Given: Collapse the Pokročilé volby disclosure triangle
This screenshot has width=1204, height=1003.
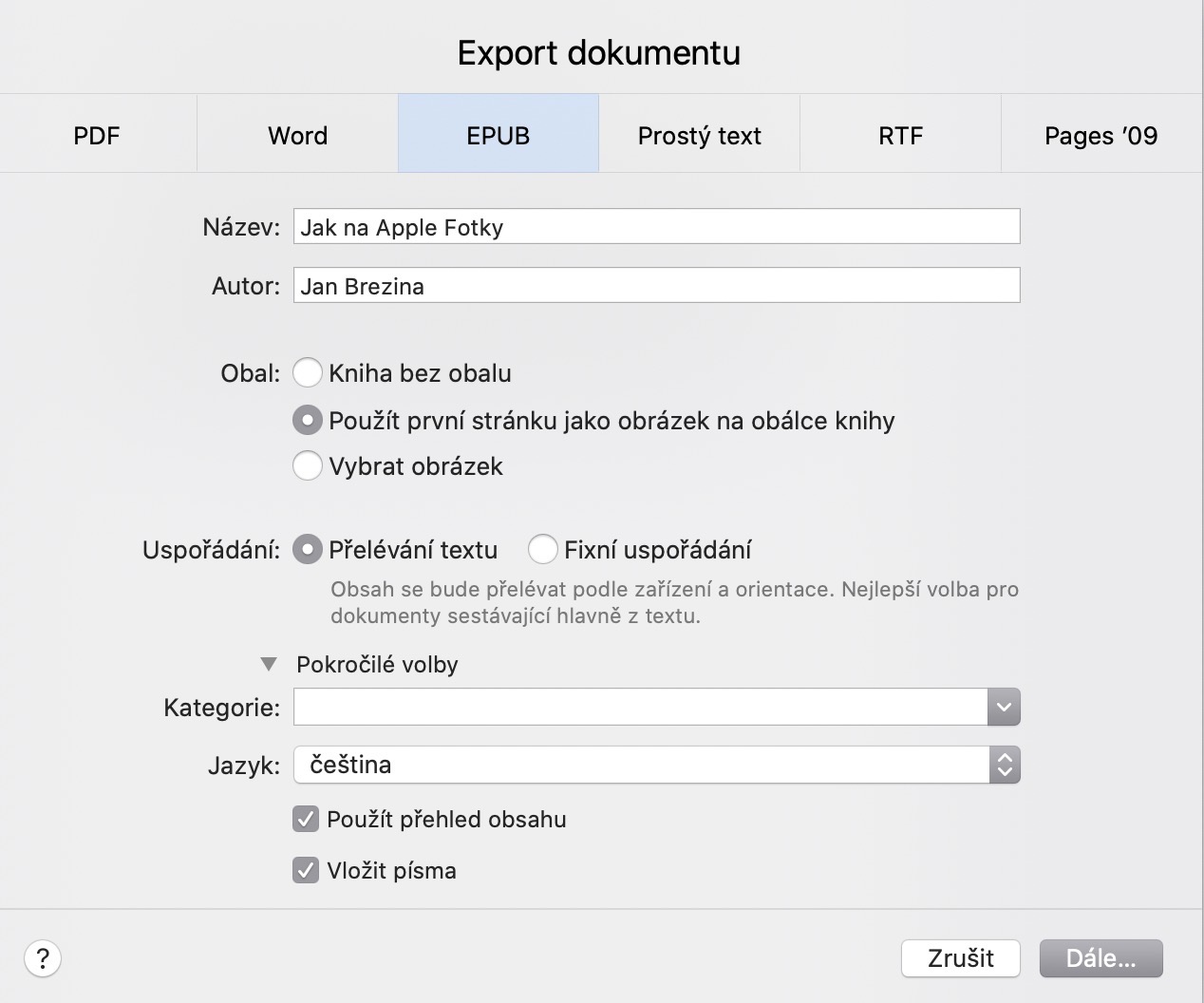Looking at the screenshot, I should [269, 665].
